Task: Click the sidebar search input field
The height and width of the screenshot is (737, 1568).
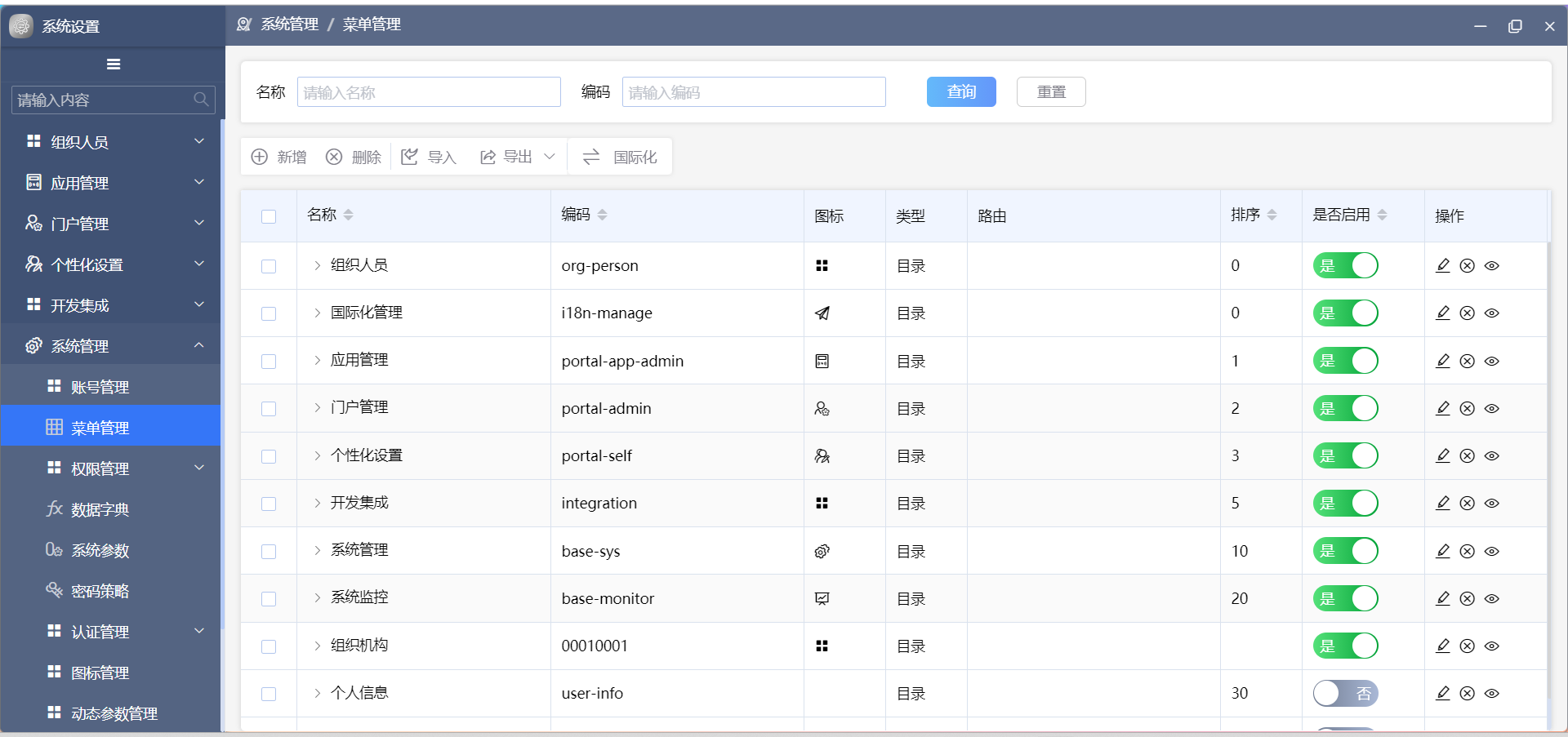Action: (x=114, y=100)
